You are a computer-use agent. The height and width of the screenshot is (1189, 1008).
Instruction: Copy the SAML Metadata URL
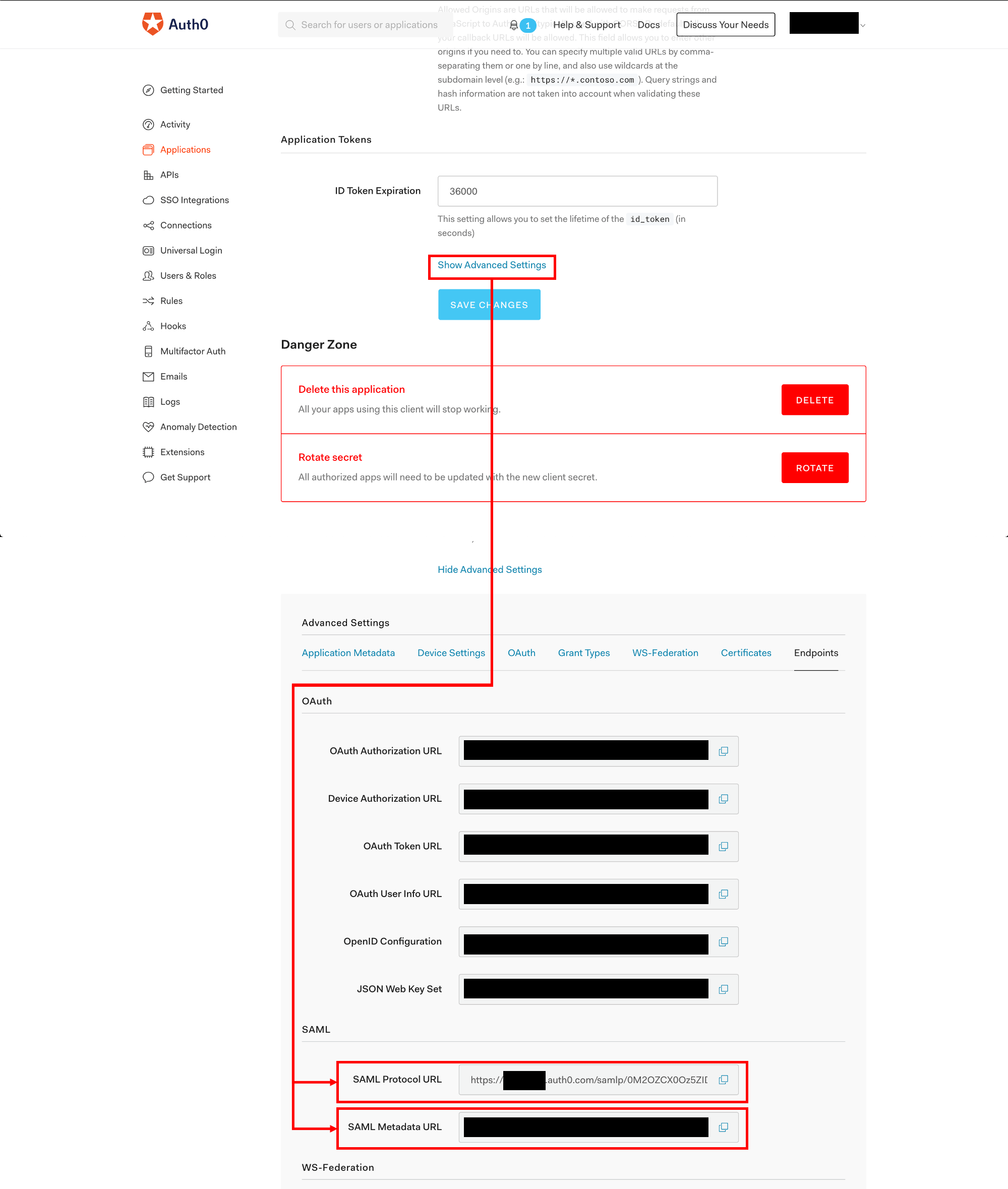[724, 1126]
